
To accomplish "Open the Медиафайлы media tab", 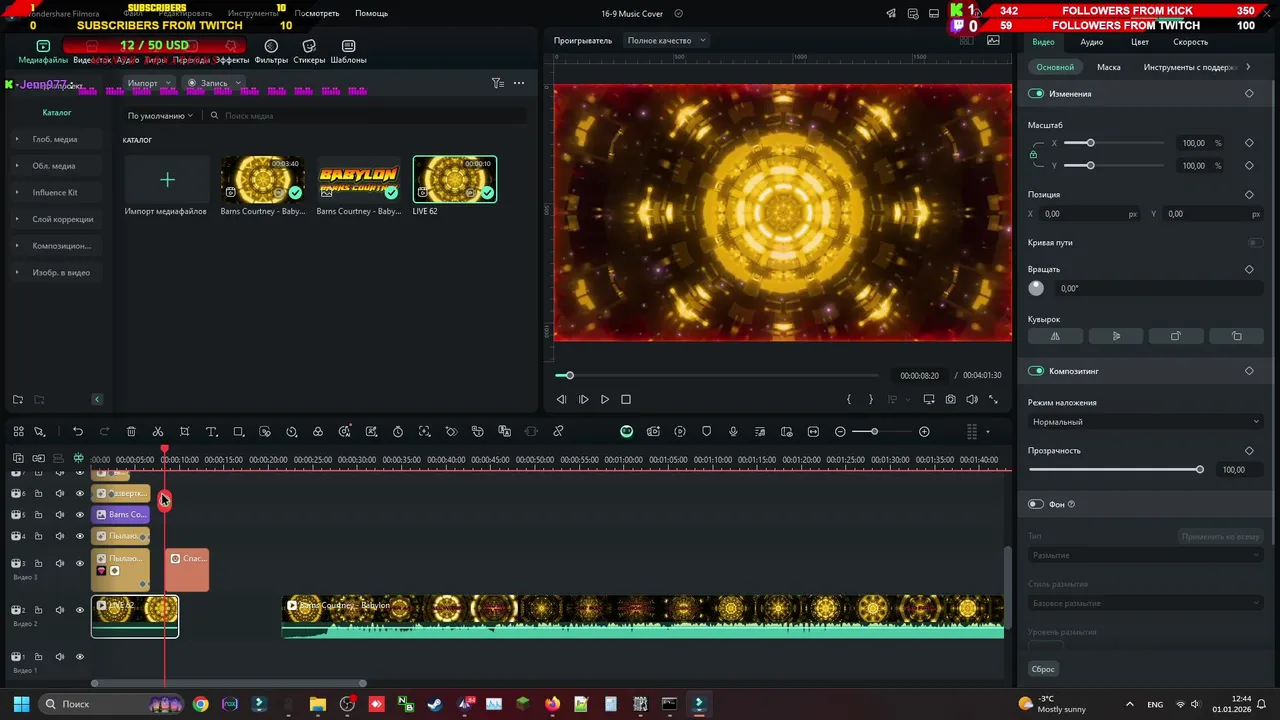I will pos(43,52).
